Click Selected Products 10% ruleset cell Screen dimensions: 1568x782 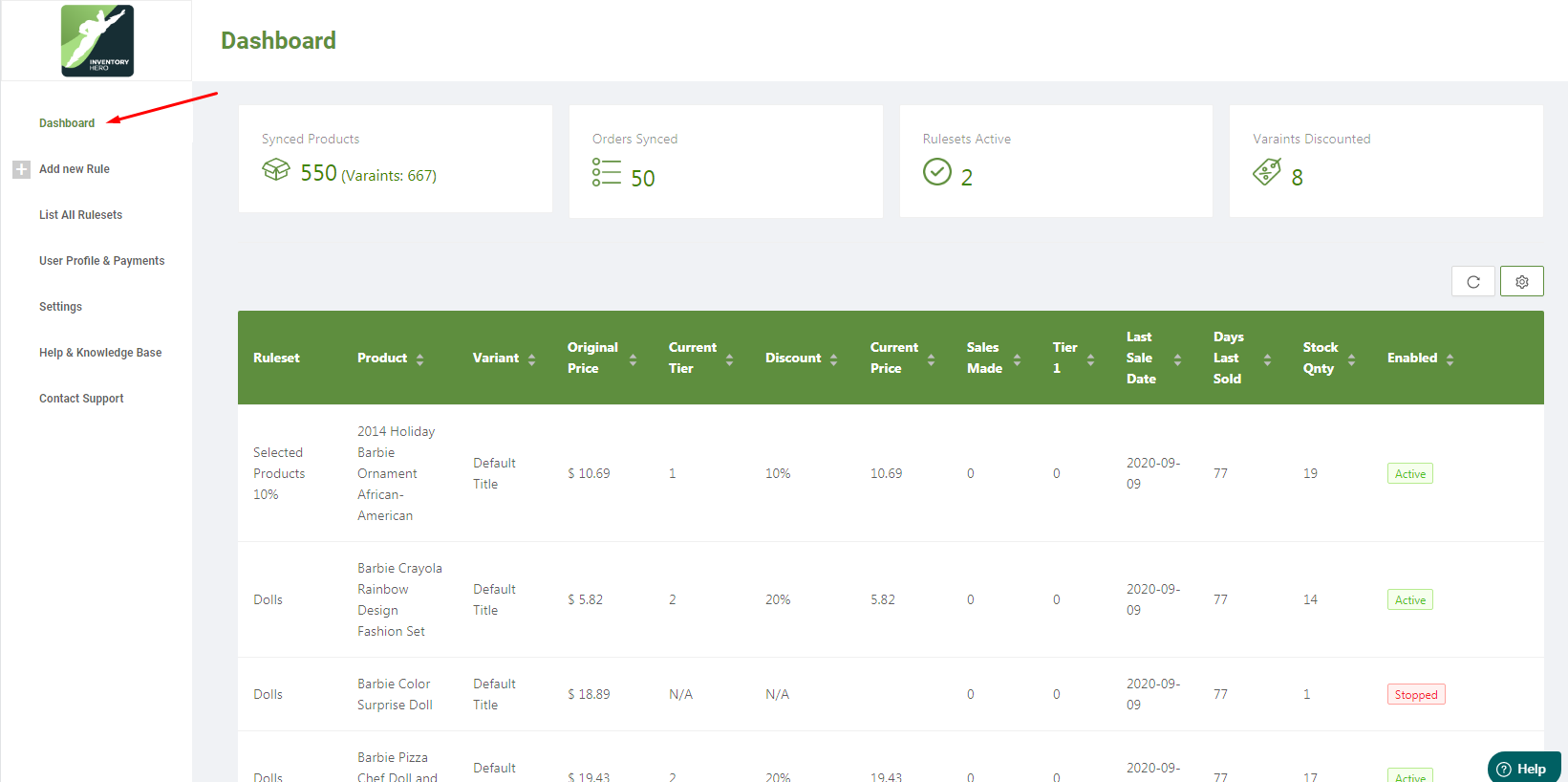pos(279,473)
